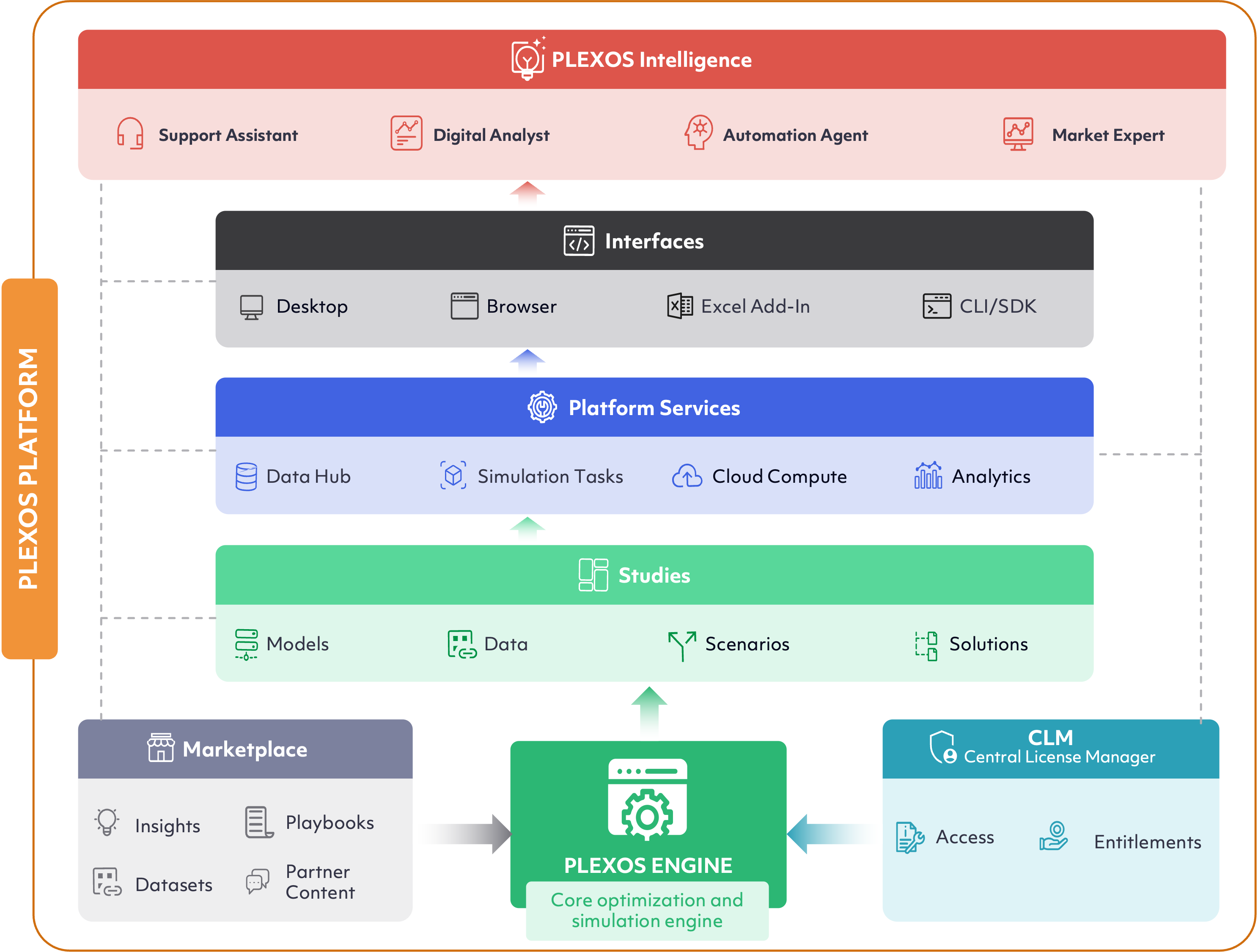1258x952 pixels.
Task: Click the Excel Add-In icon
Action: [680, 306]
